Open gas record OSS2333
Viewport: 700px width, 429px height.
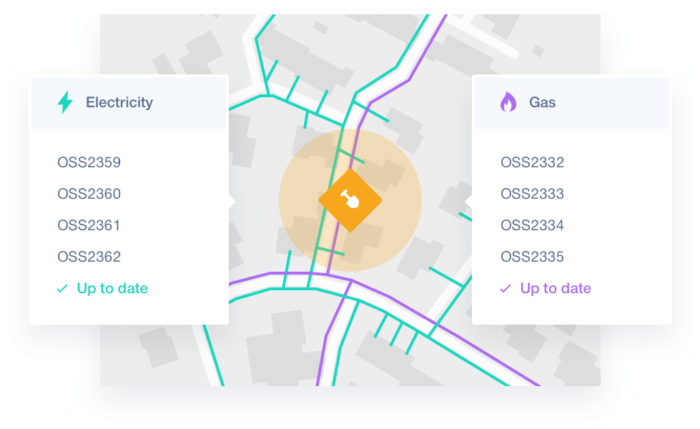coord(532,194)
